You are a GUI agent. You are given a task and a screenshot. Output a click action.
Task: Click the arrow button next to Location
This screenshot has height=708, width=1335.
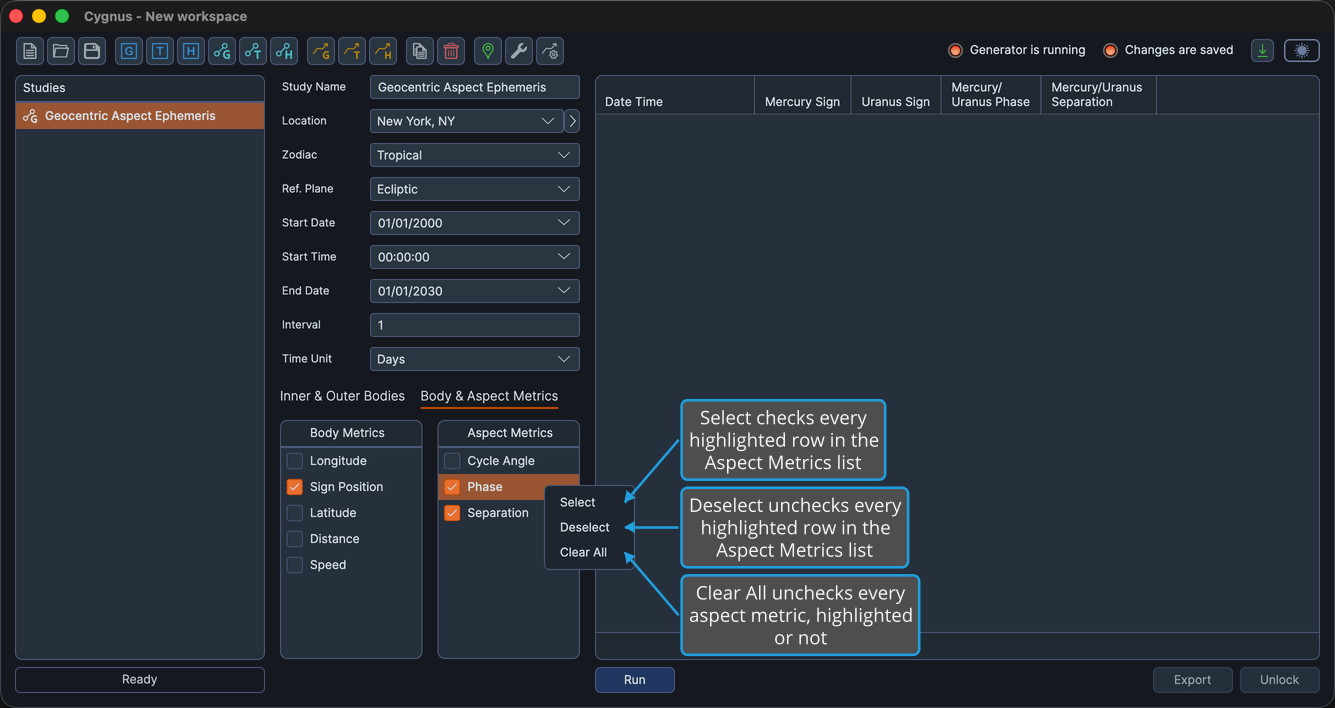(x=572, y=121)
